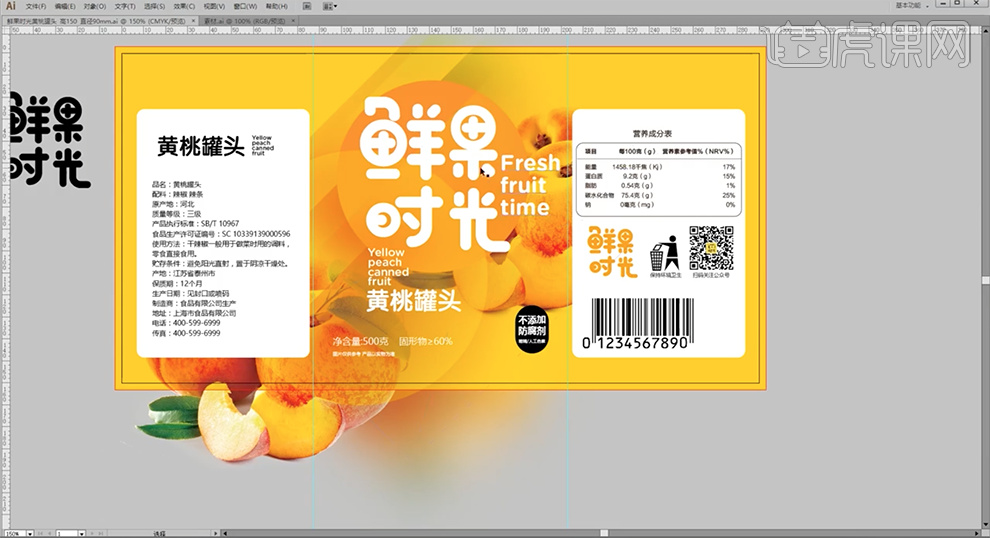
Task: Open the 视图(V) menu
Action: 214,6
